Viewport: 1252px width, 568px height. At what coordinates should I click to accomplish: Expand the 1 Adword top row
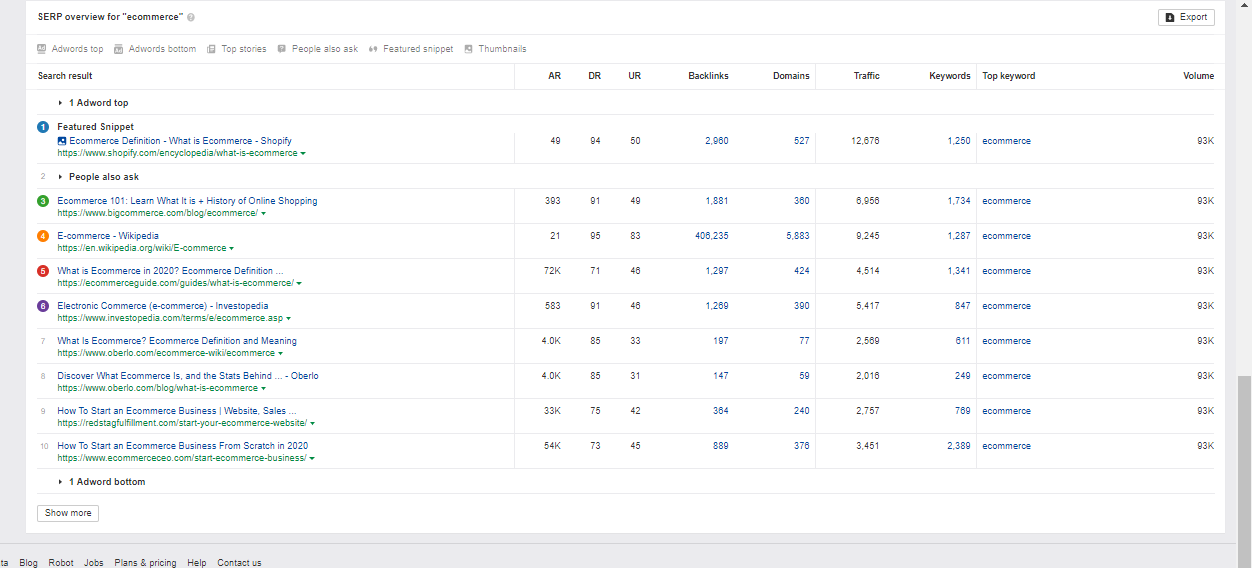point(60,103)
